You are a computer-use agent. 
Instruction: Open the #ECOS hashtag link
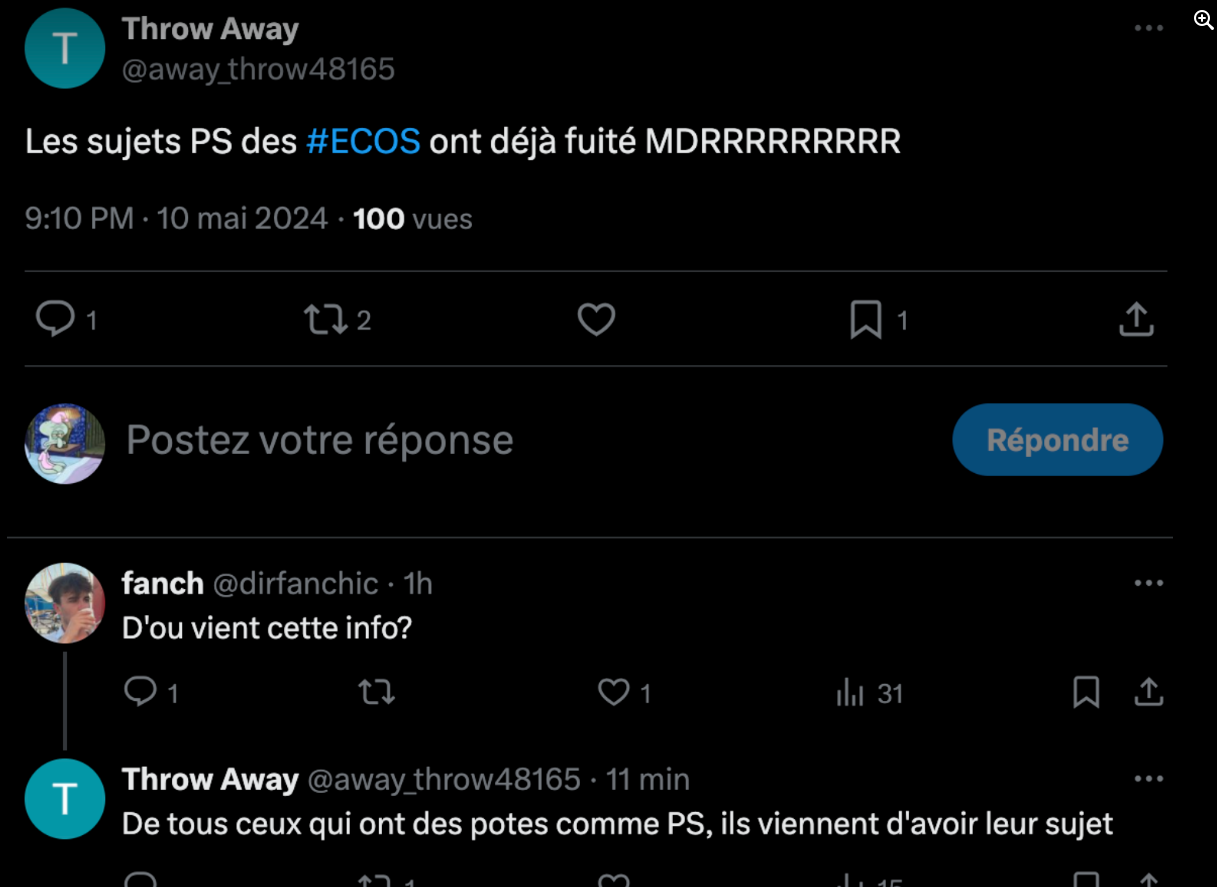pyautogui.click(x=362, y=142)
